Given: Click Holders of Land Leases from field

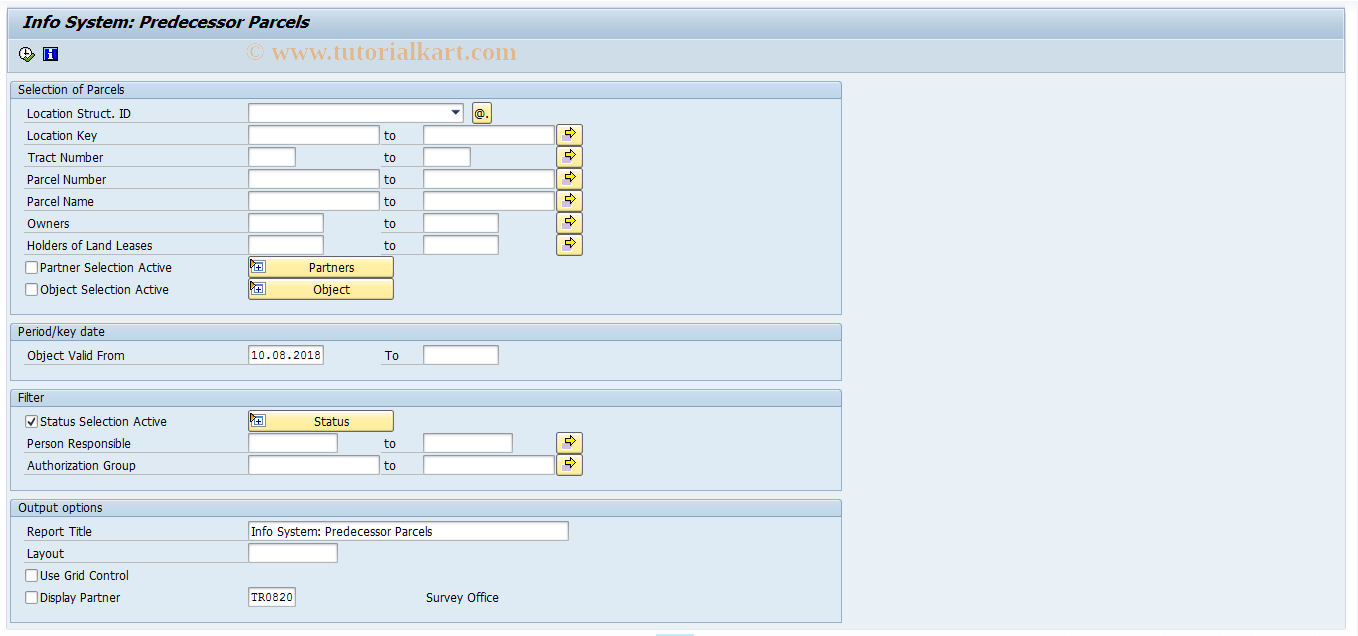Looking at the screenshot, I should click(x=286, y=245).
